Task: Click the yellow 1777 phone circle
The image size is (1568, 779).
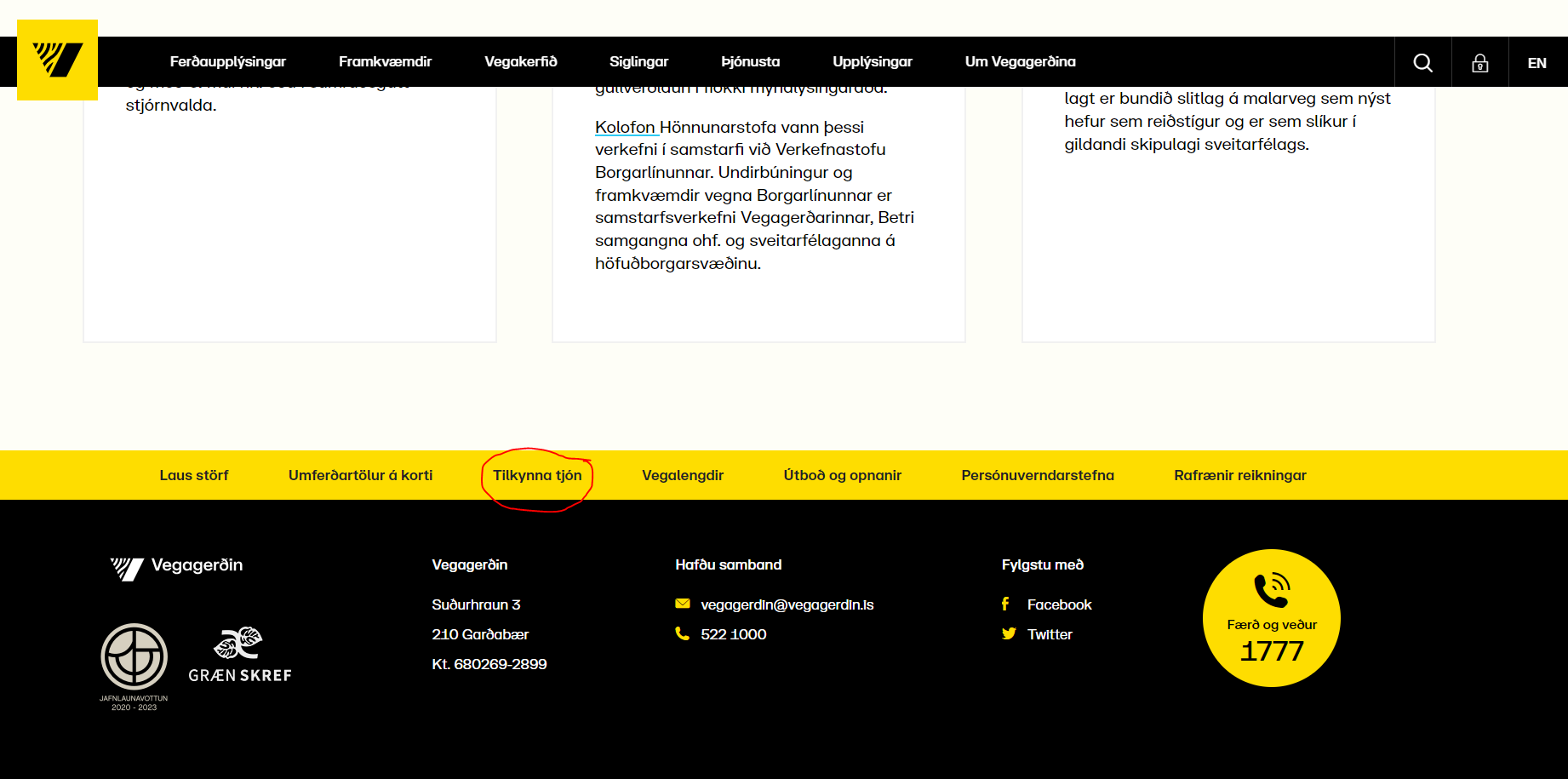Action: tap(1271, 618)
